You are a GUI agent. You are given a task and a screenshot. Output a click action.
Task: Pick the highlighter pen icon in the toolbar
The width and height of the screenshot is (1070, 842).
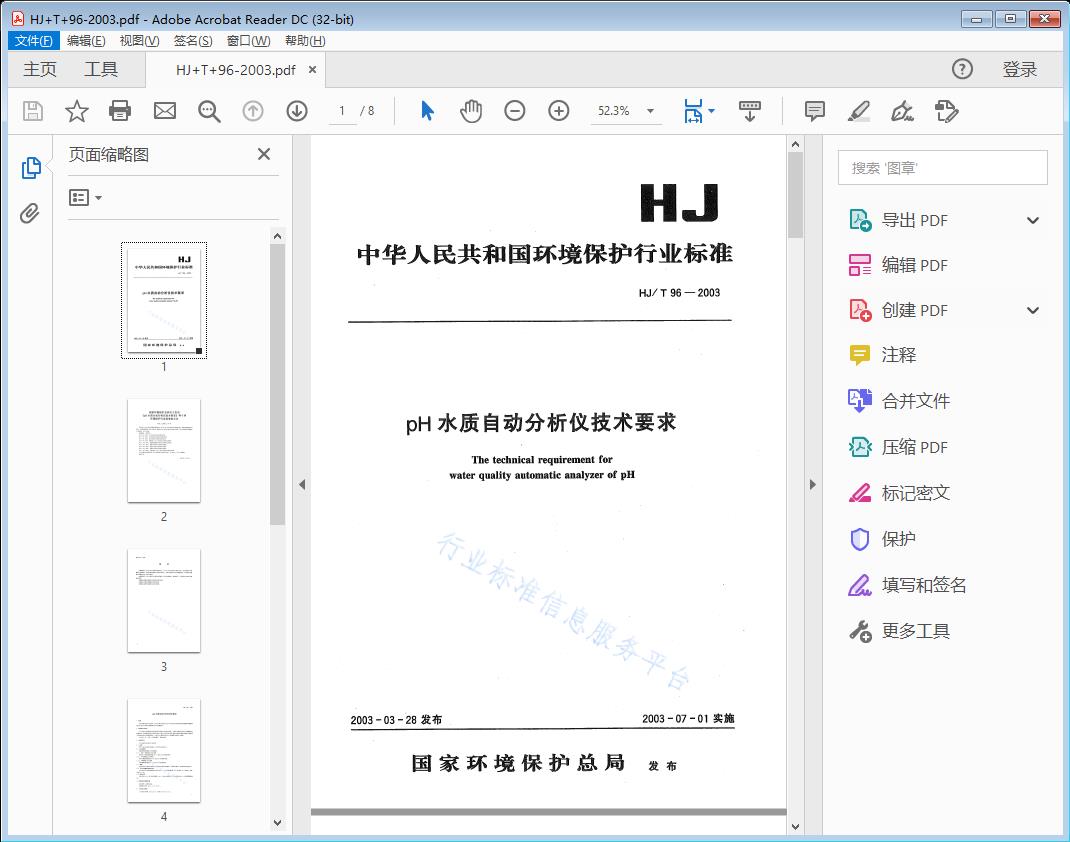[858, 110]
